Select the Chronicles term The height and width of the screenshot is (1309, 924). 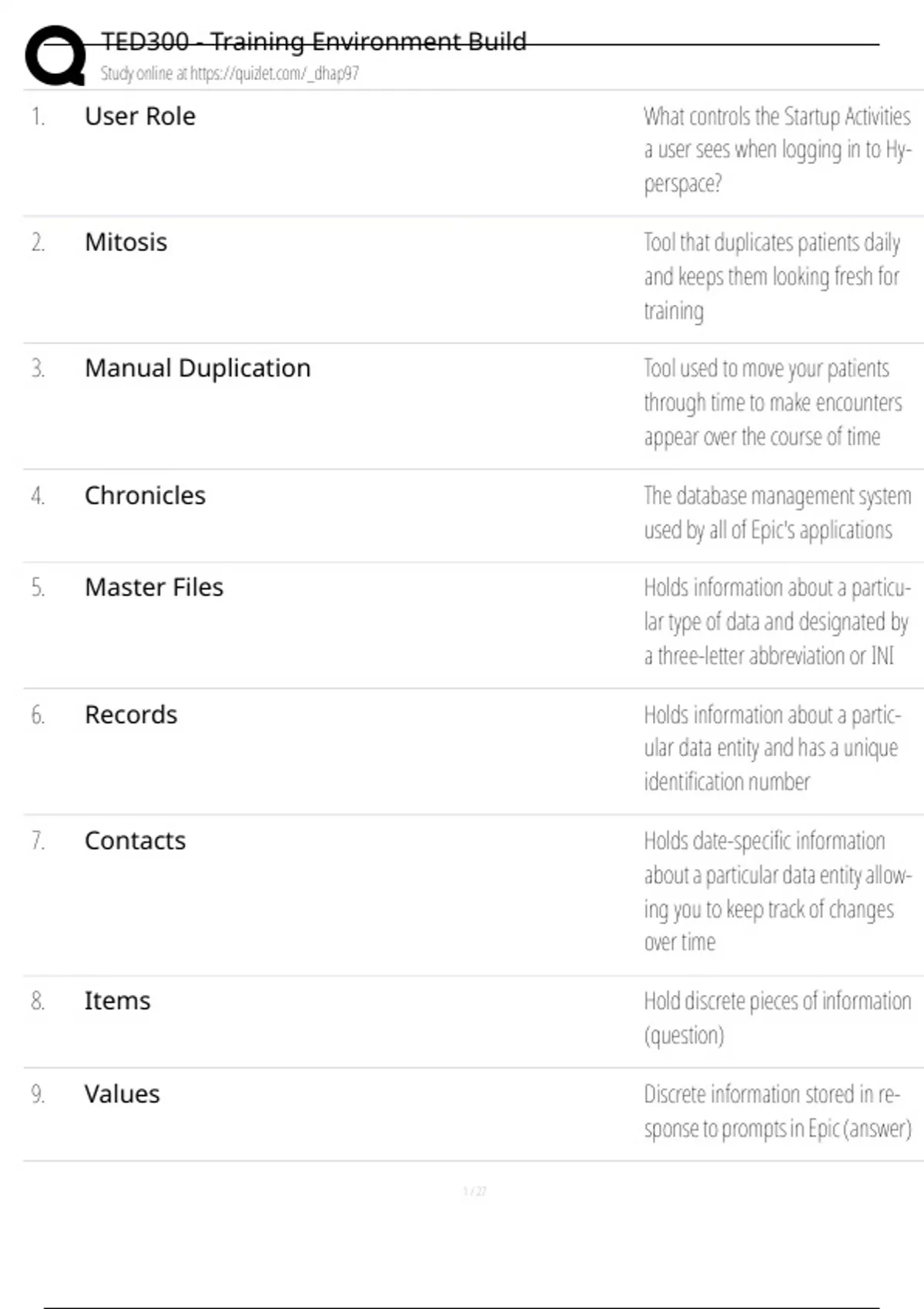click(145, 496)
